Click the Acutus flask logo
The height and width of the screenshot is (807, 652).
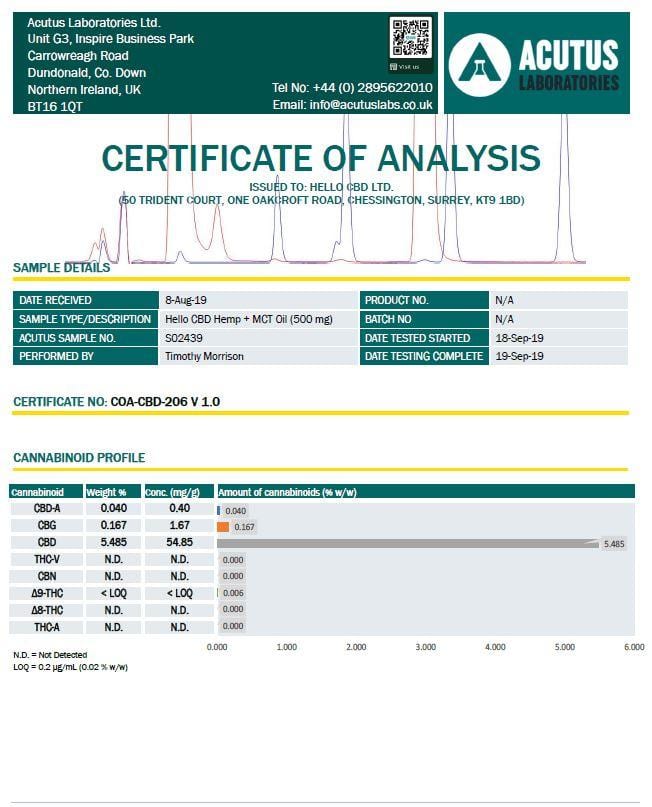479,65
